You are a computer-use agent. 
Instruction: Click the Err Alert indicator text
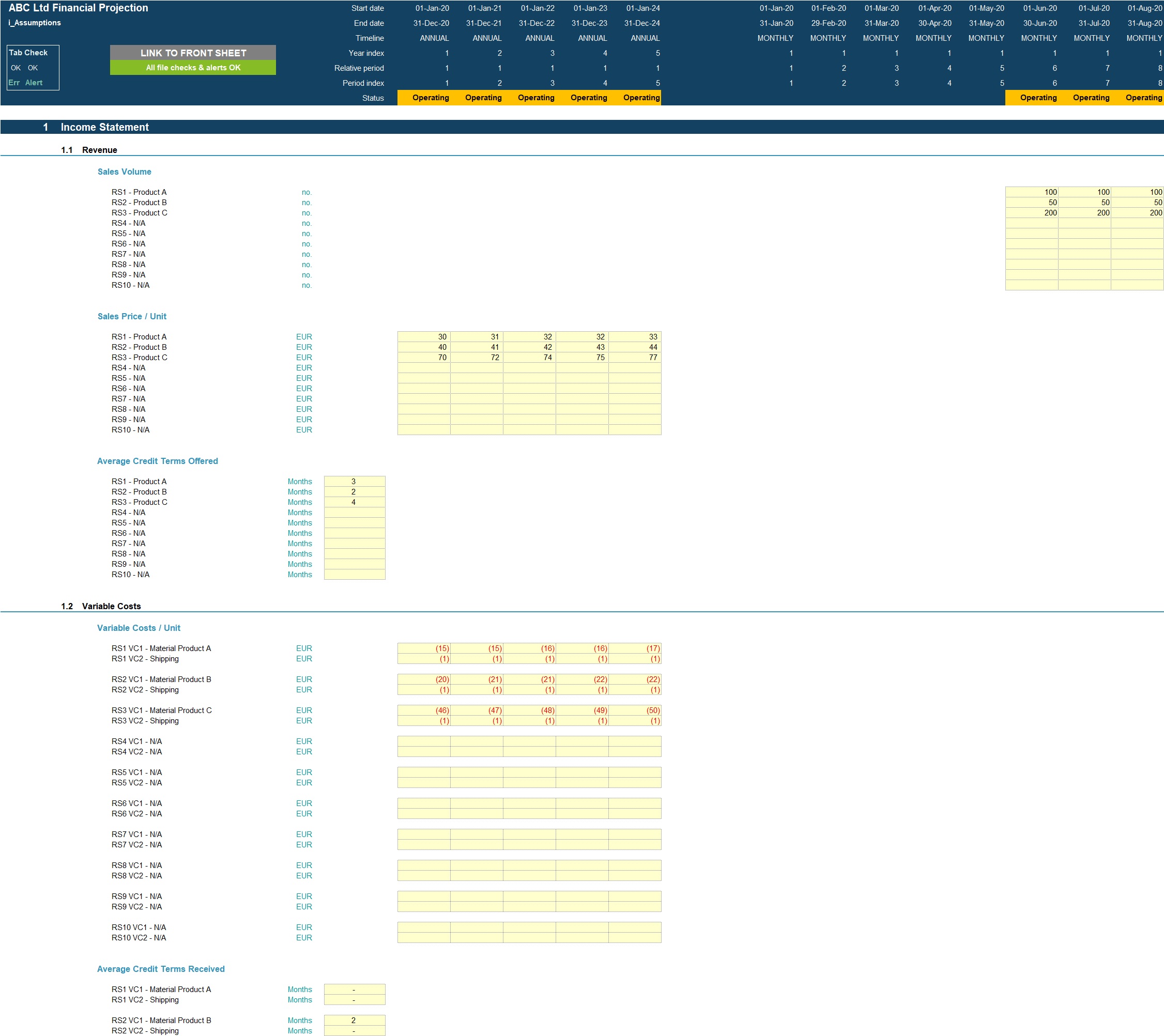tap(25, 83)
